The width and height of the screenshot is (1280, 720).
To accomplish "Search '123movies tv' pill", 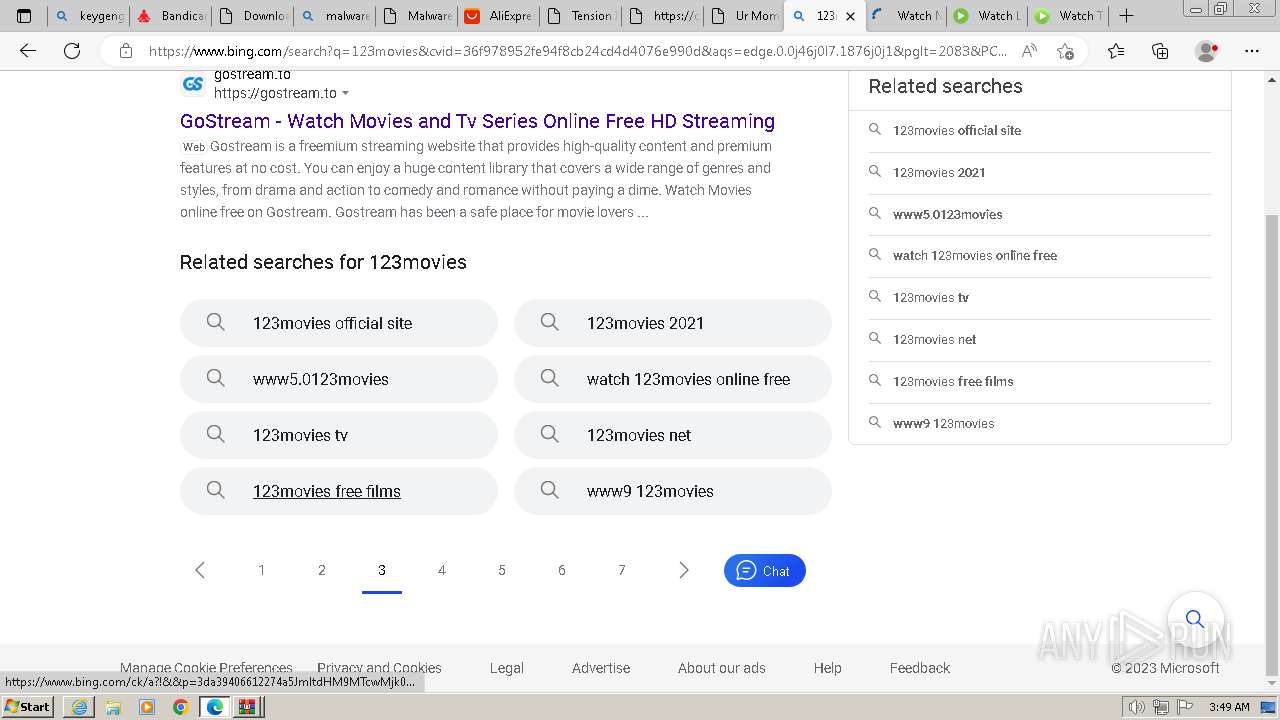I will coord(339,435).
